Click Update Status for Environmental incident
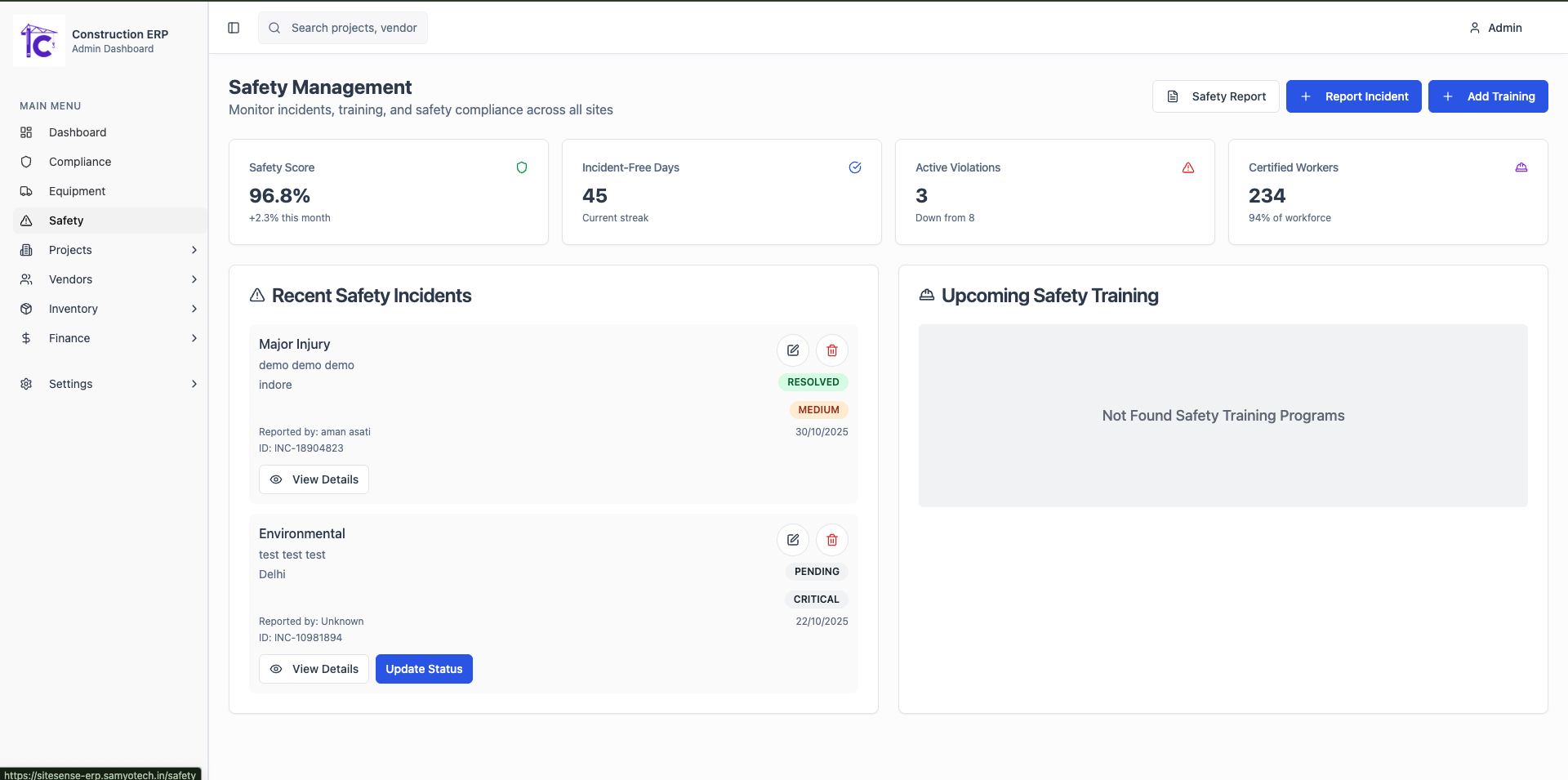 [x=424, y=669]
